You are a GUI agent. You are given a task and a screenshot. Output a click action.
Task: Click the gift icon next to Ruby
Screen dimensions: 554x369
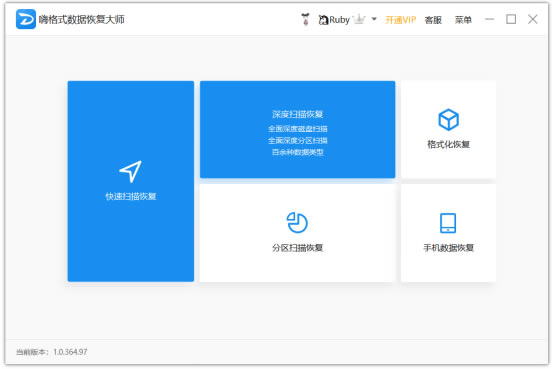click(306, 19)
